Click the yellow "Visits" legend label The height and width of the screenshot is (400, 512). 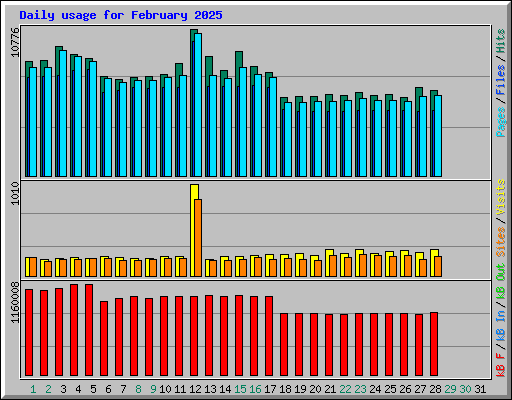(x=501, y=197)
